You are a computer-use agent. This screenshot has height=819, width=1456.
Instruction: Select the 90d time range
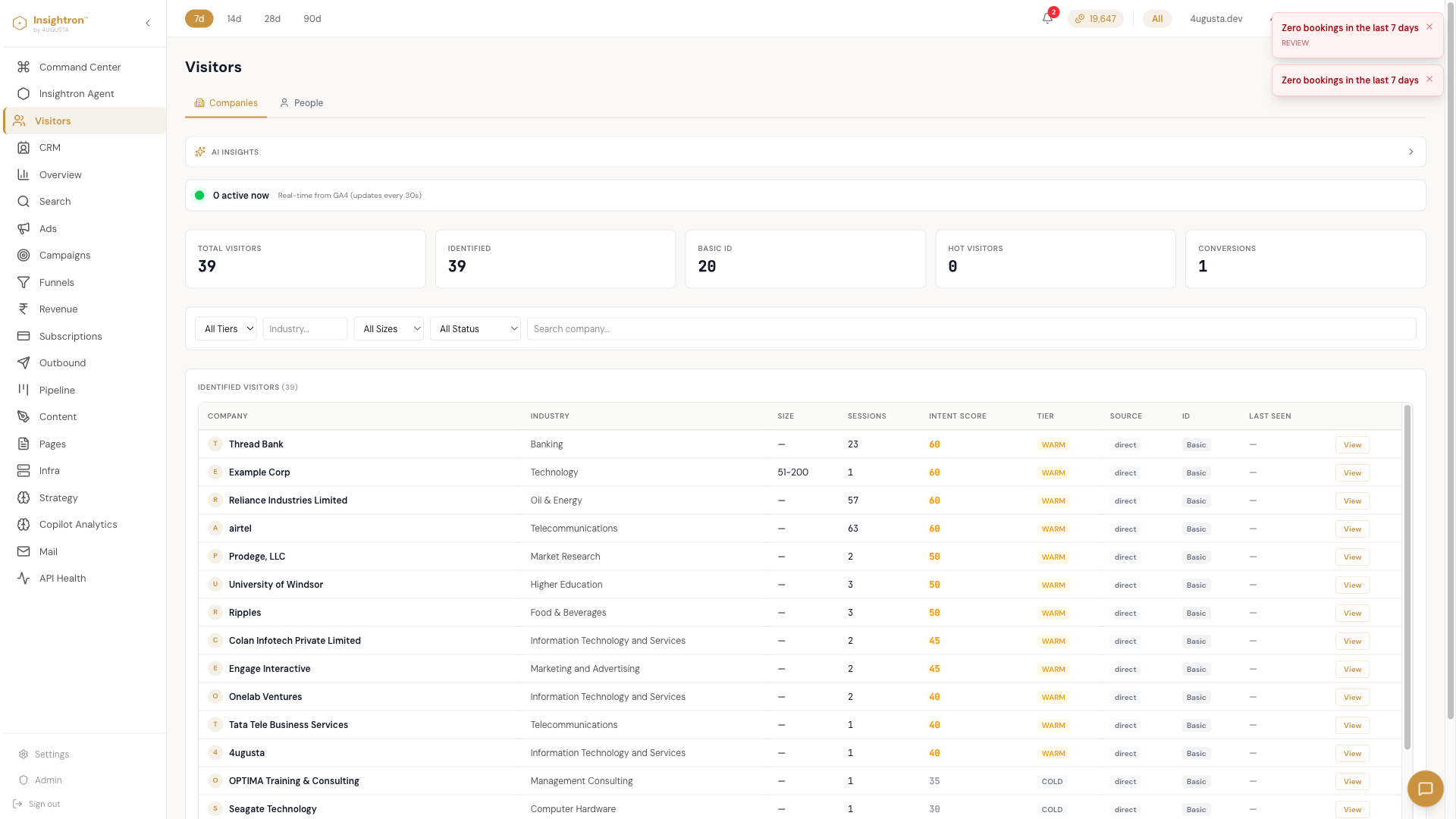(312, 18)
